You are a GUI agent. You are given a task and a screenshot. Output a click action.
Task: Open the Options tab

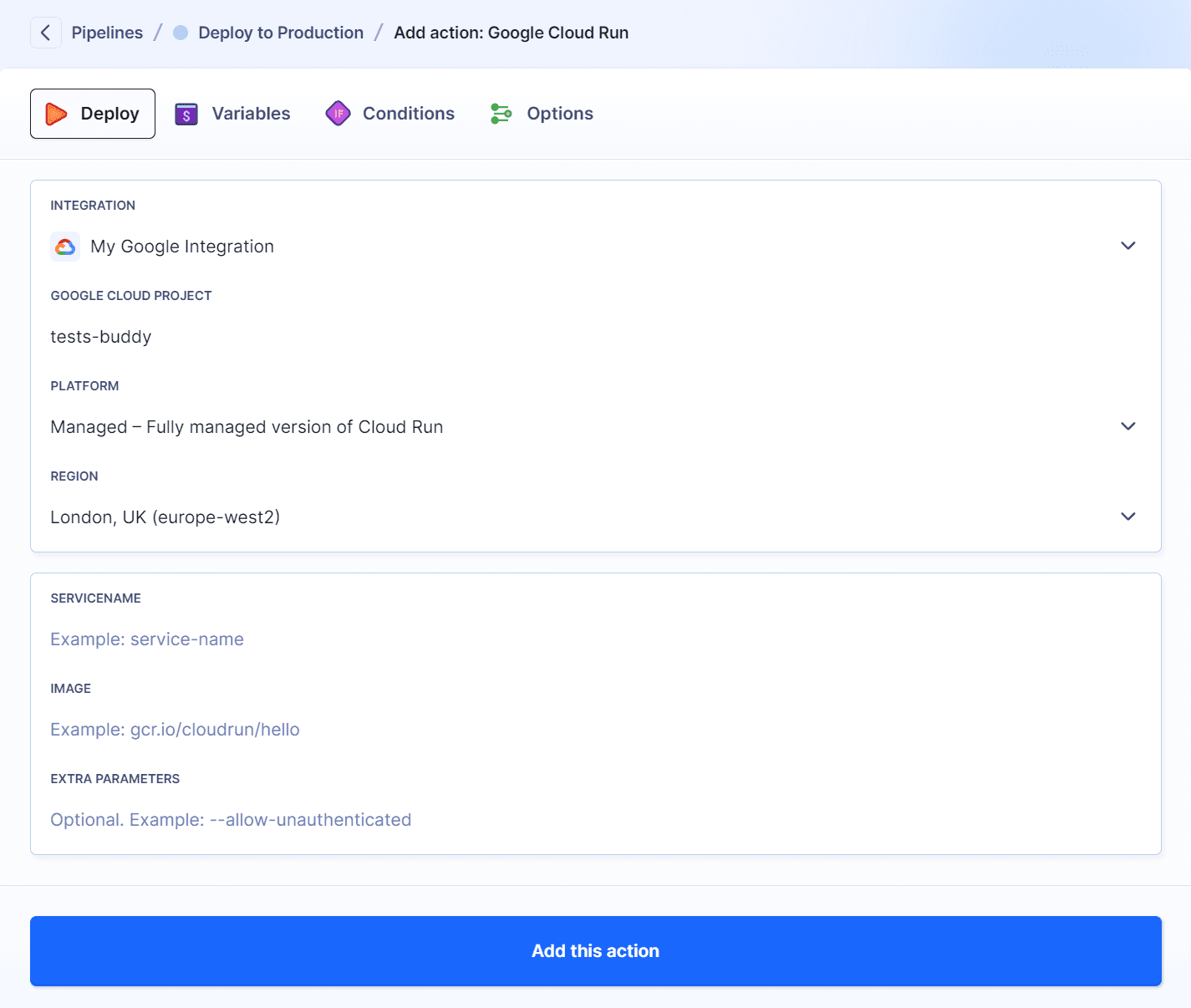point(559,113)
